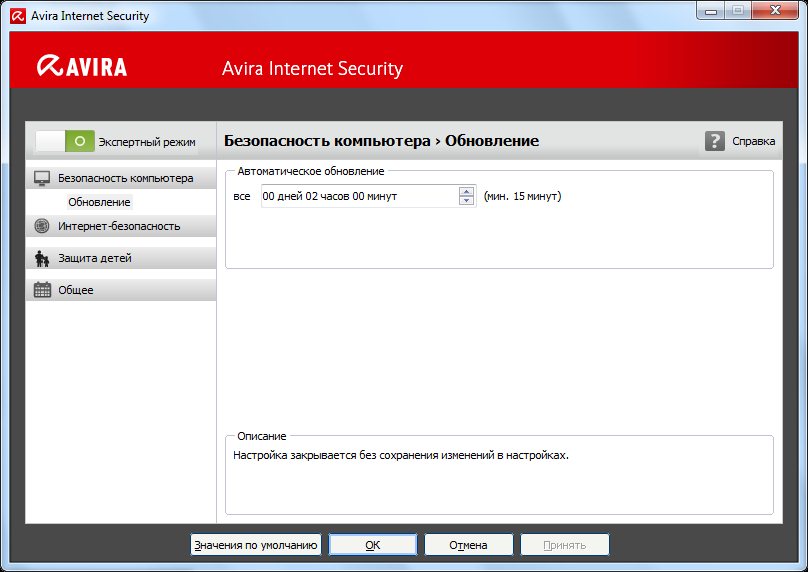The image size is (808, 572).
Task: Cancel changes with the Отмена button
Action: (468, 545)
